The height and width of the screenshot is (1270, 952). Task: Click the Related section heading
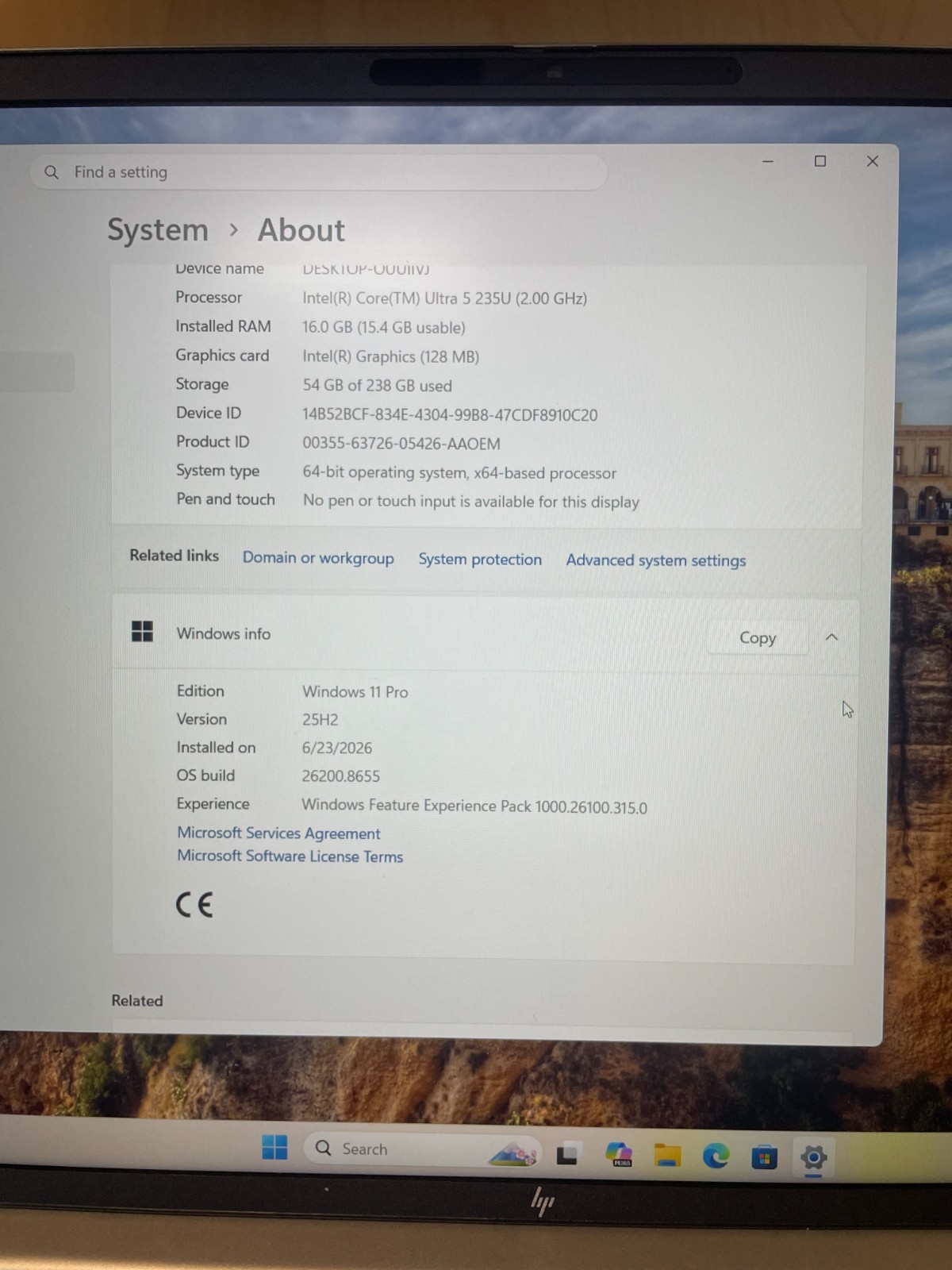click(136, 1001)
